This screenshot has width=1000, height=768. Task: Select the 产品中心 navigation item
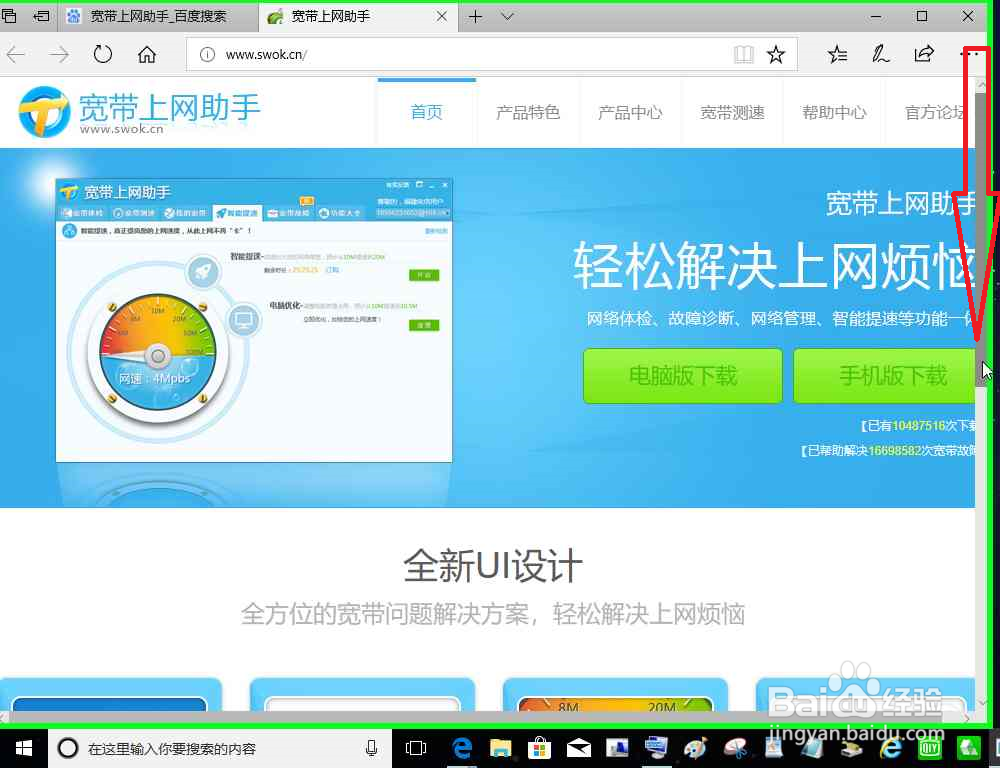click(x=630, y=112)
